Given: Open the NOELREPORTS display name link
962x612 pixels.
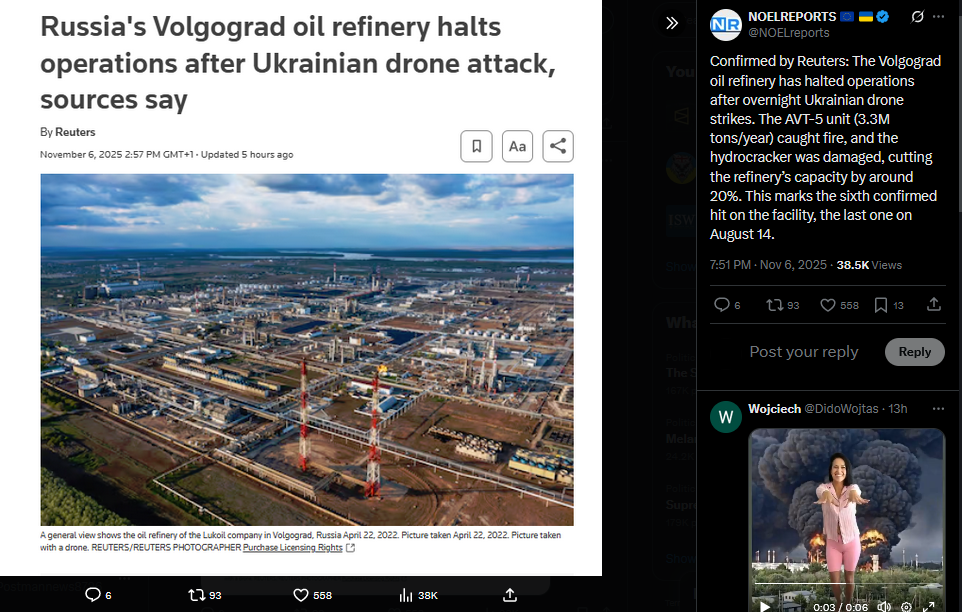Looking at the screenshot, I should [791, 17].
